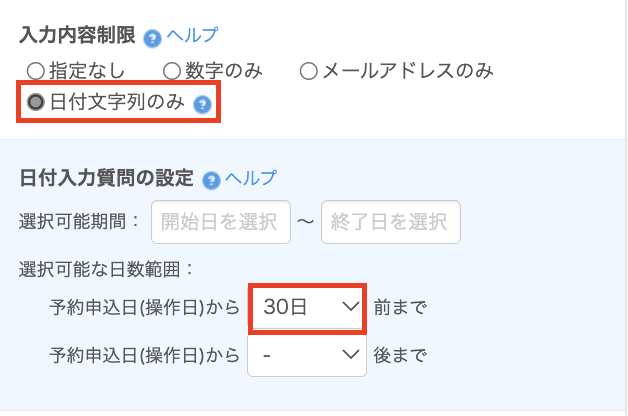
Task: Click the 終了日を選択 date field
Action: click(x=391, y=222)
